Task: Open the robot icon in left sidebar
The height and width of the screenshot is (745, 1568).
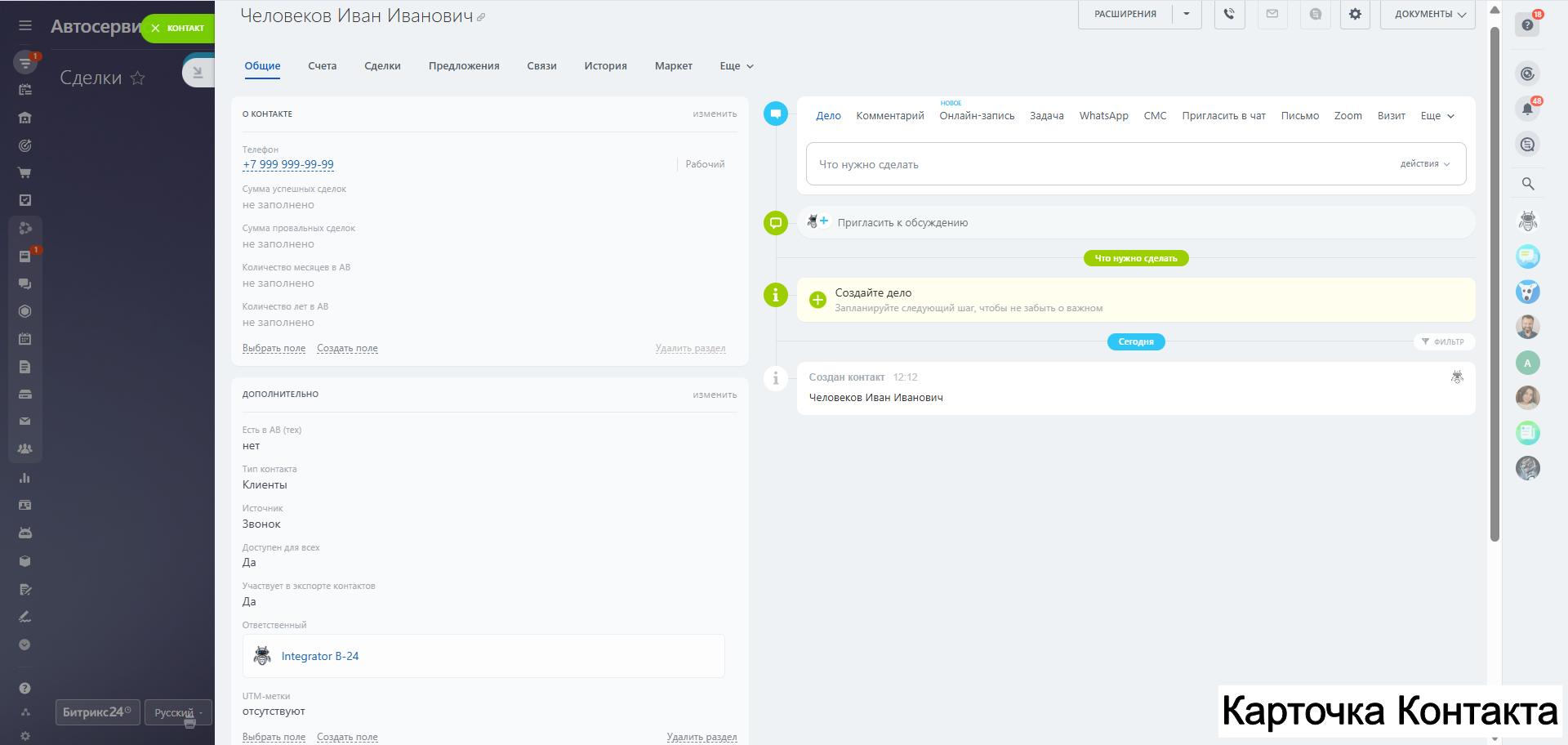Action: point(25,533)
